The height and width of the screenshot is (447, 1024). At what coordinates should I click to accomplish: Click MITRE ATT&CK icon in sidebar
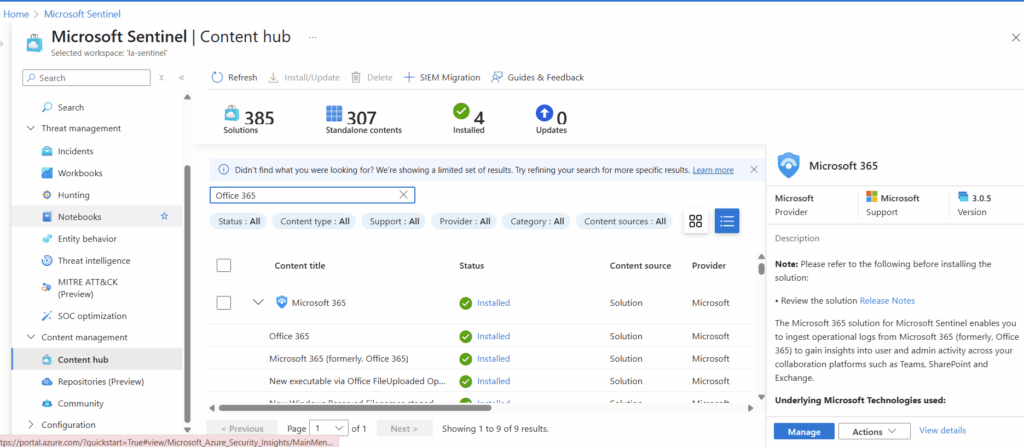pyautogui.click(x=46, y=287)
